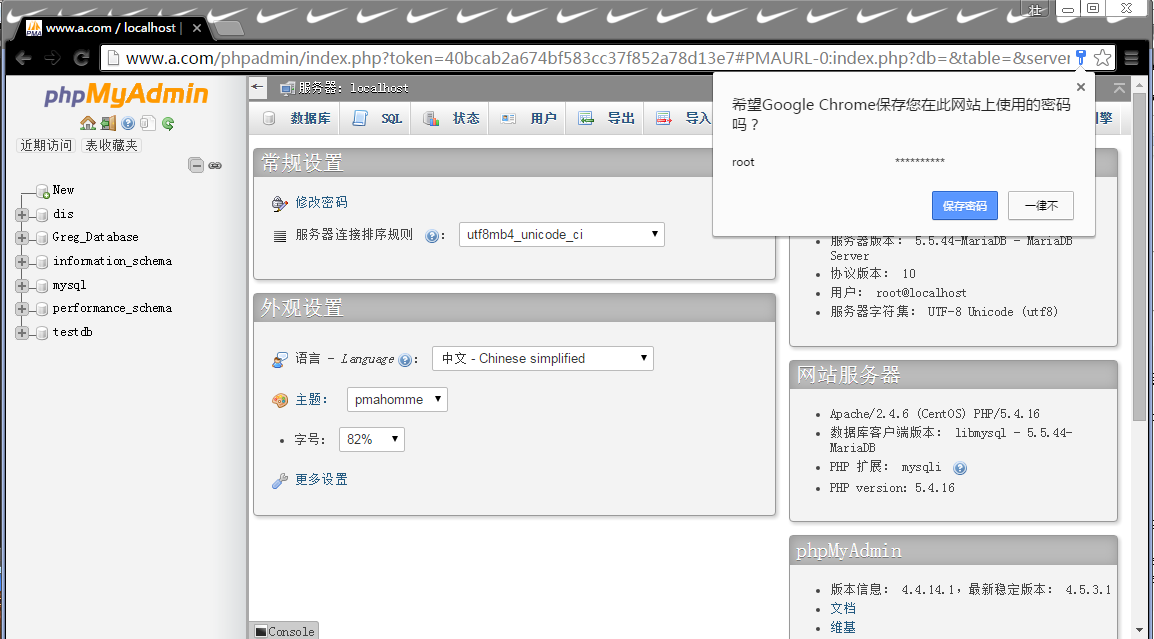Viewport: 1154px width, 639px height.
Task: Open the documentation pages icon in sidebar
Action: pos(148,123)
